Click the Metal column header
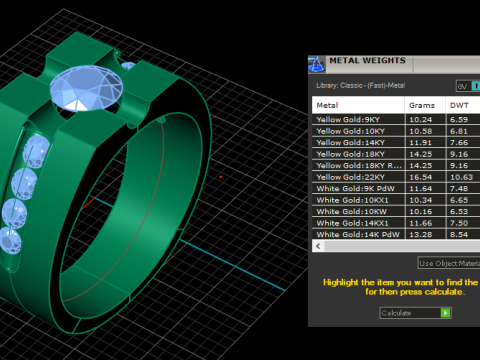This screenshot has width=480, height=360. point(358,105)
